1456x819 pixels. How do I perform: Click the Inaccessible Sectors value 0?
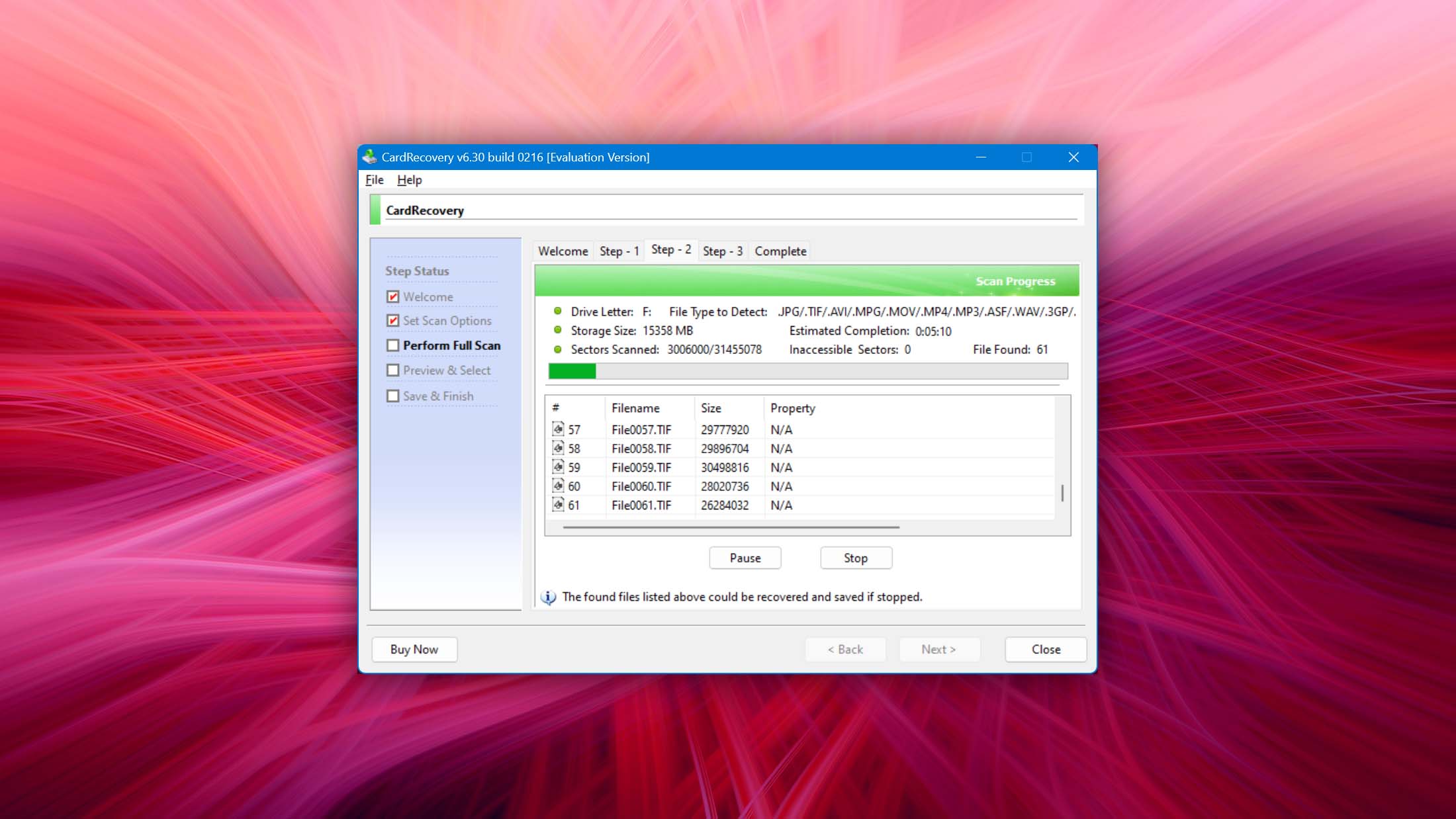907,349
